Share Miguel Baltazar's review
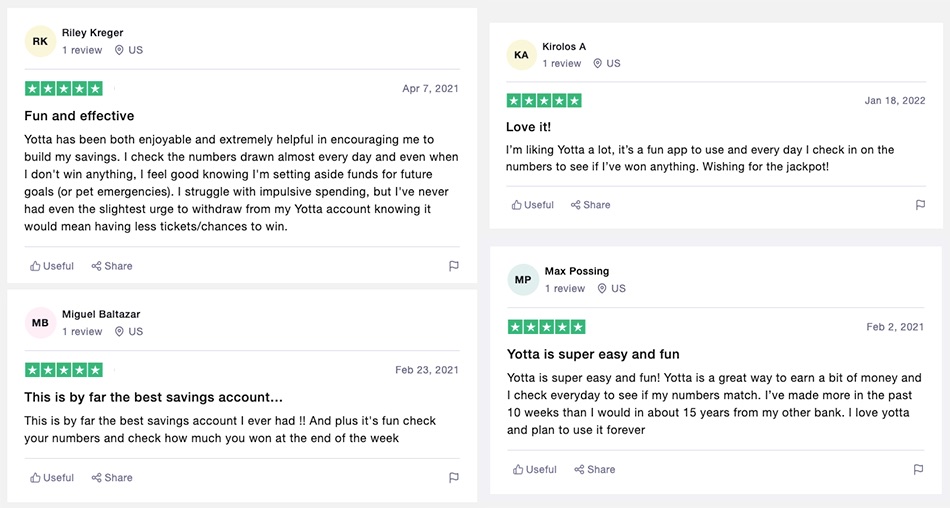The height and width of the screenshot is (508, 950). point(112,478)
